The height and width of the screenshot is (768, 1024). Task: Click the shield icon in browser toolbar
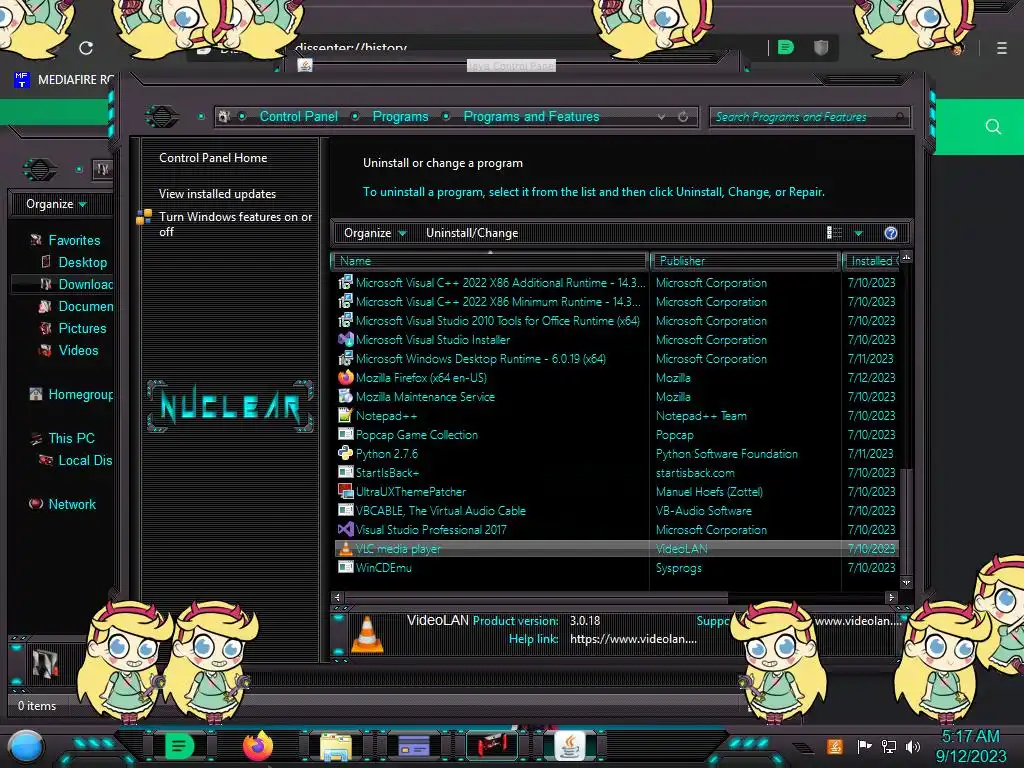click(x=821, y=47)
